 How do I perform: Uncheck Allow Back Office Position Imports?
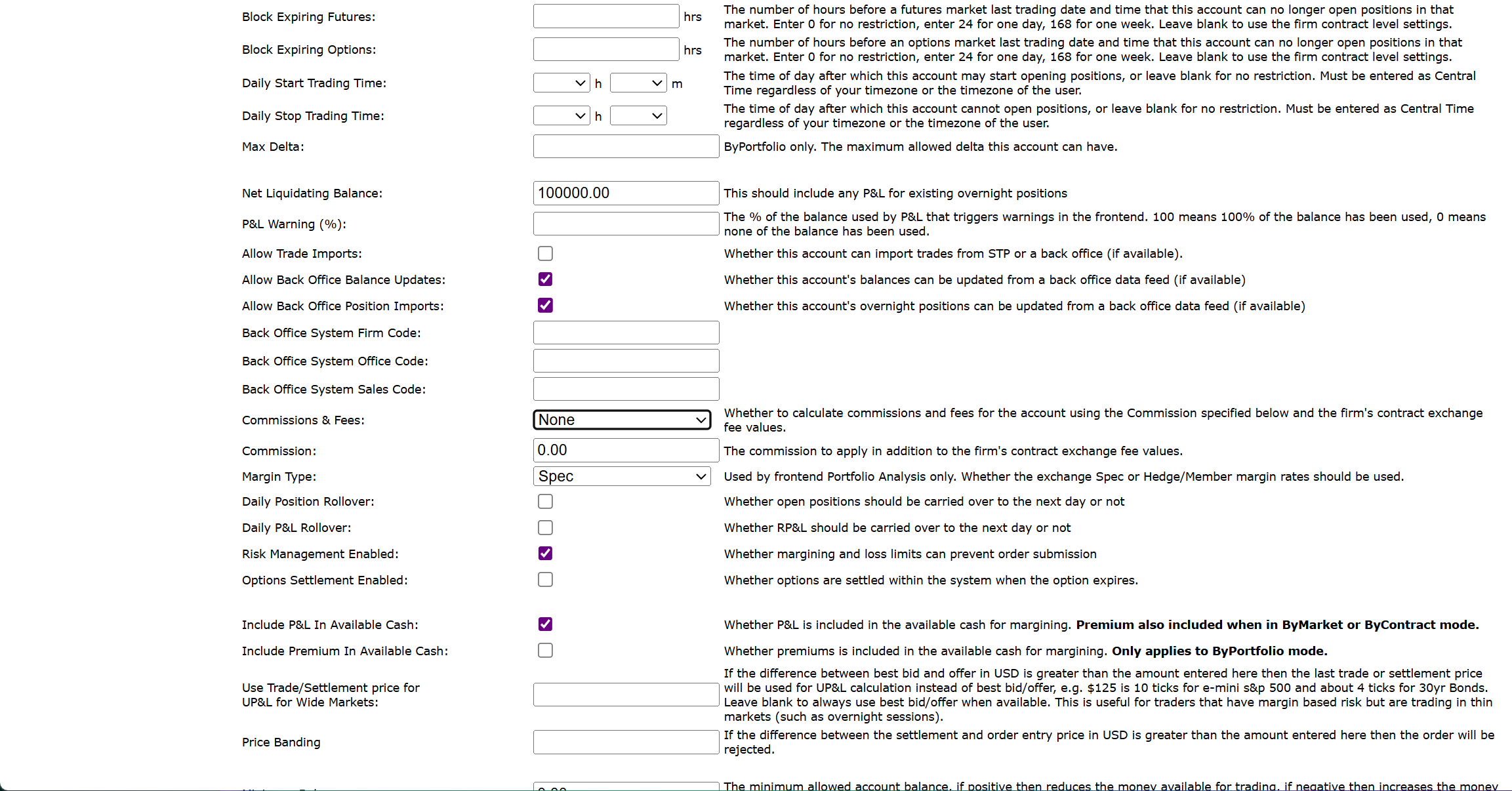pyautogui.click(x=545, y=306)
